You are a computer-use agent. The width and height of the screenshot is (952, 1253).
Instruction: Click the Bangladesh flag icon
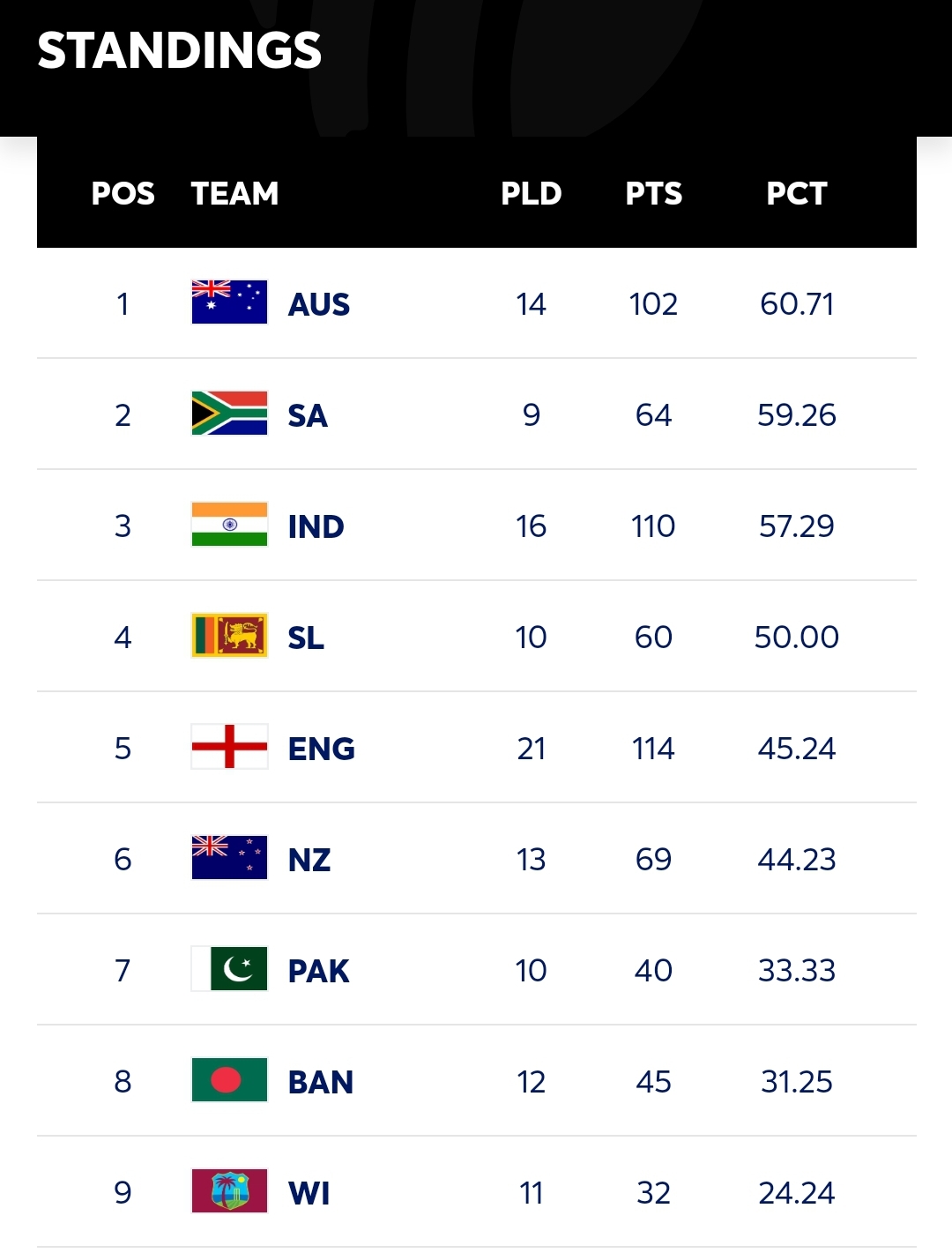(229, 1080)
